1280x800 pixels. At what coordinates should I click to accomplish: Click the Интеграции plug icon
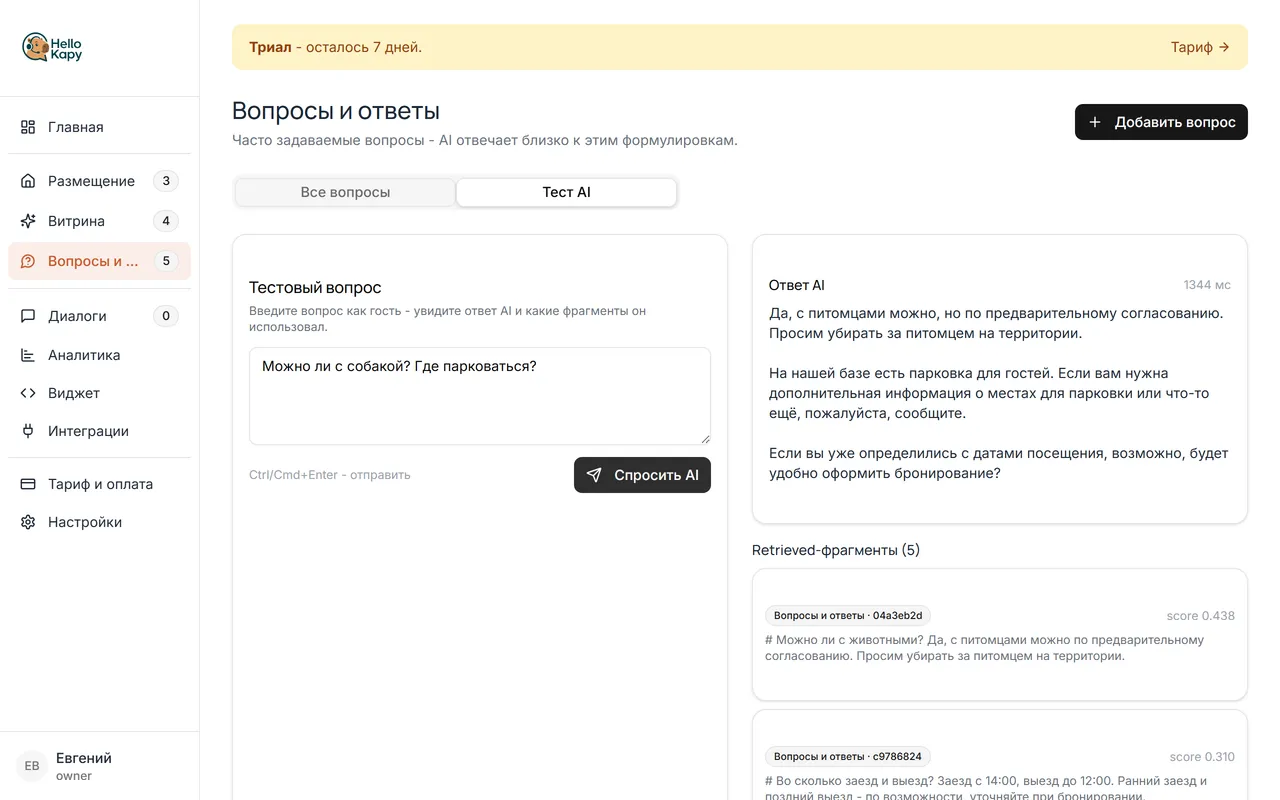(28, 431)
